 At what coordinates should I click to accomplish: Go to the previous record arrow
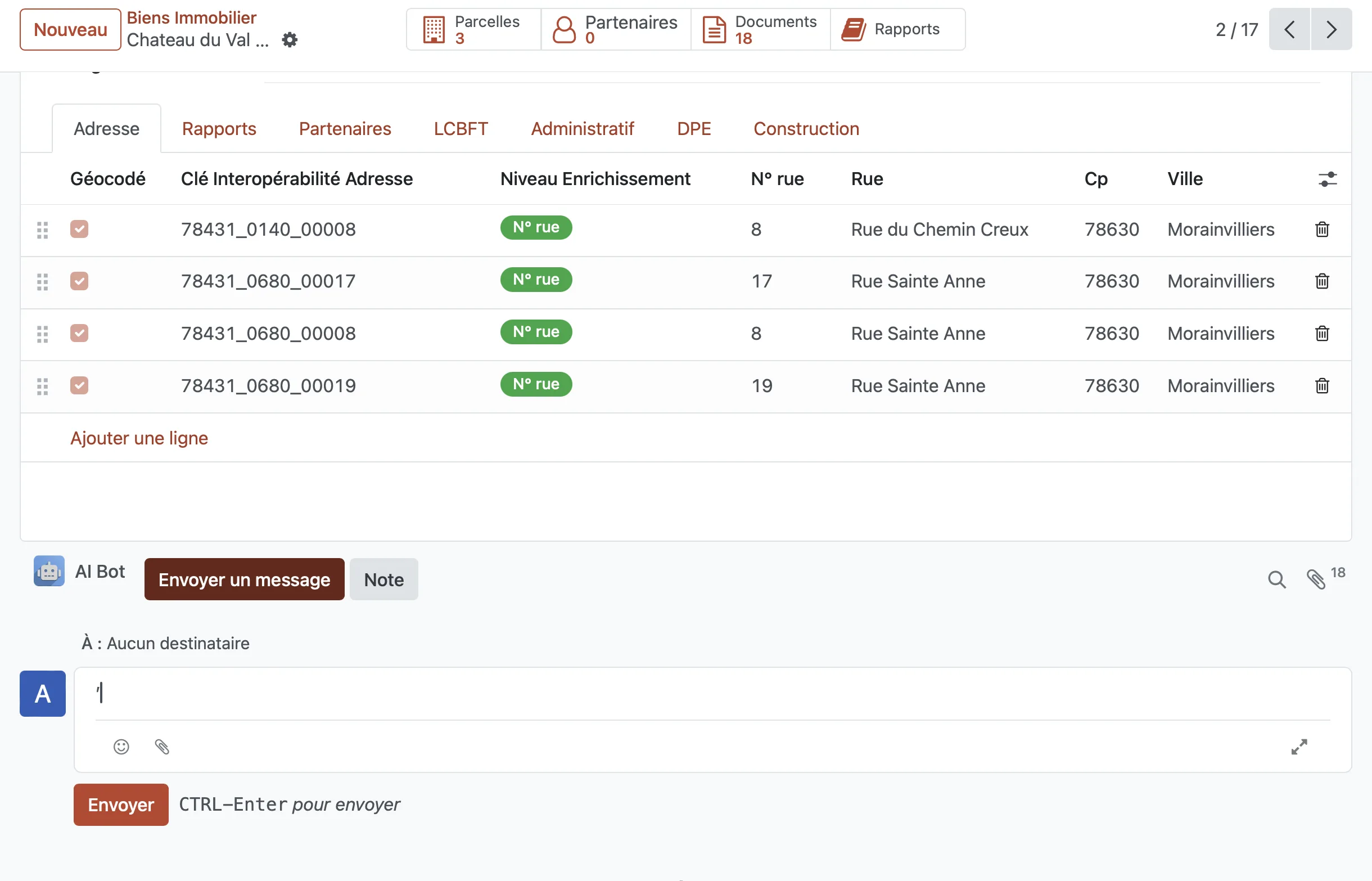point(1289,29)
